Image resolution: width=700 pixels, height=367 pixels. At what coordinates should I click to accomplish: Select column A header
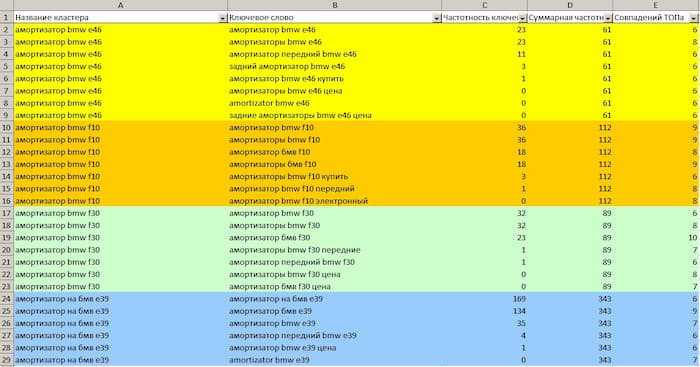(x=121, y=5)
